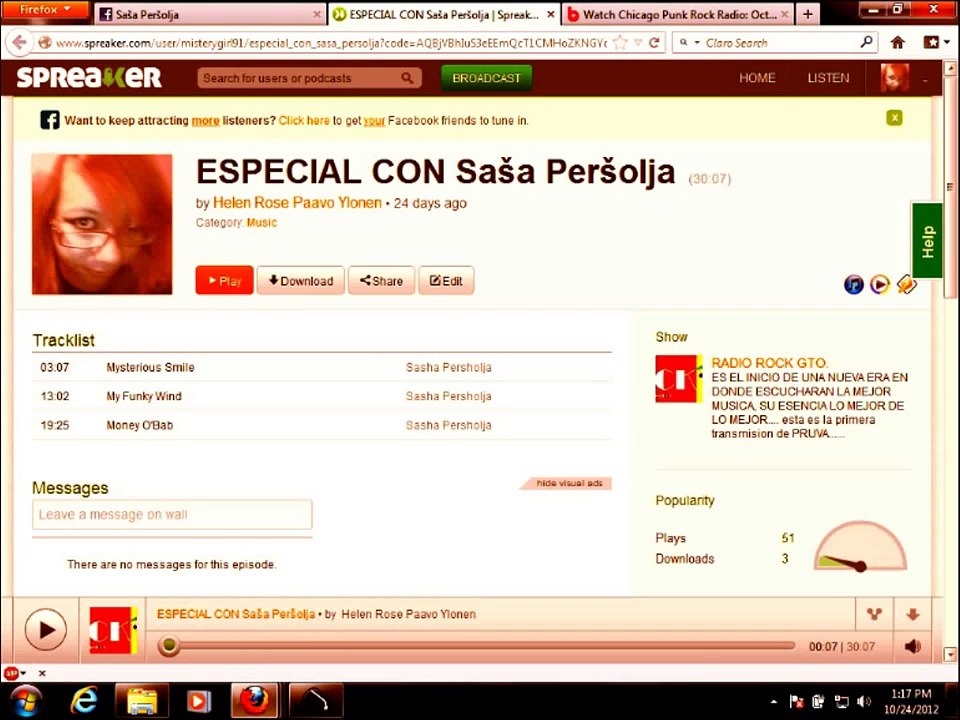Click the Facebook icon in the banner
The width and height of the screenshot is (960, 720).
(50, 120)
